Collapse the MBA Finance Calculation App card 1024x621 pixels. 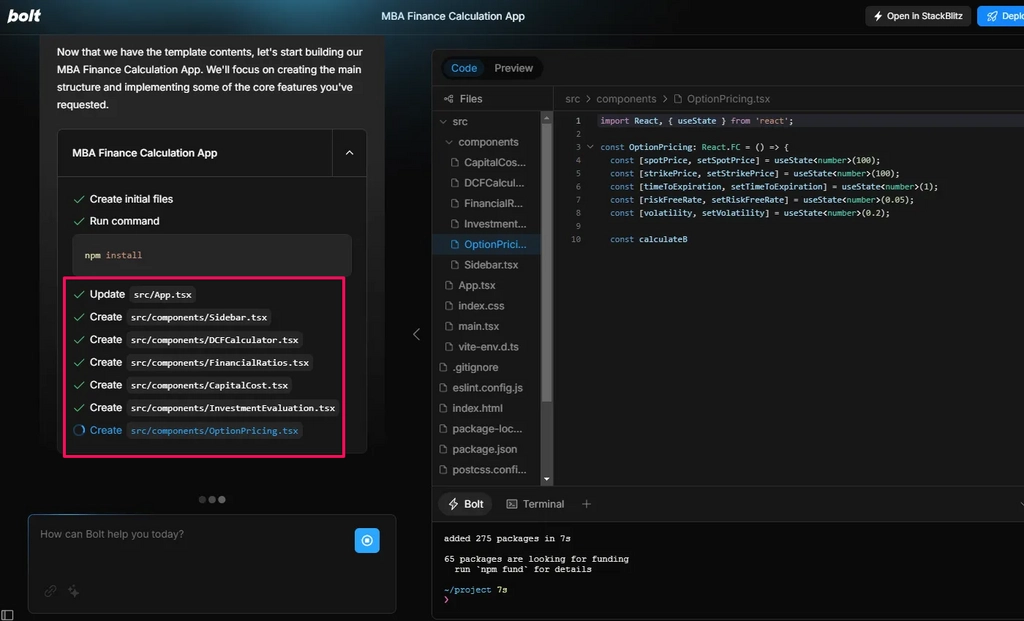click(x=349, y=153)
